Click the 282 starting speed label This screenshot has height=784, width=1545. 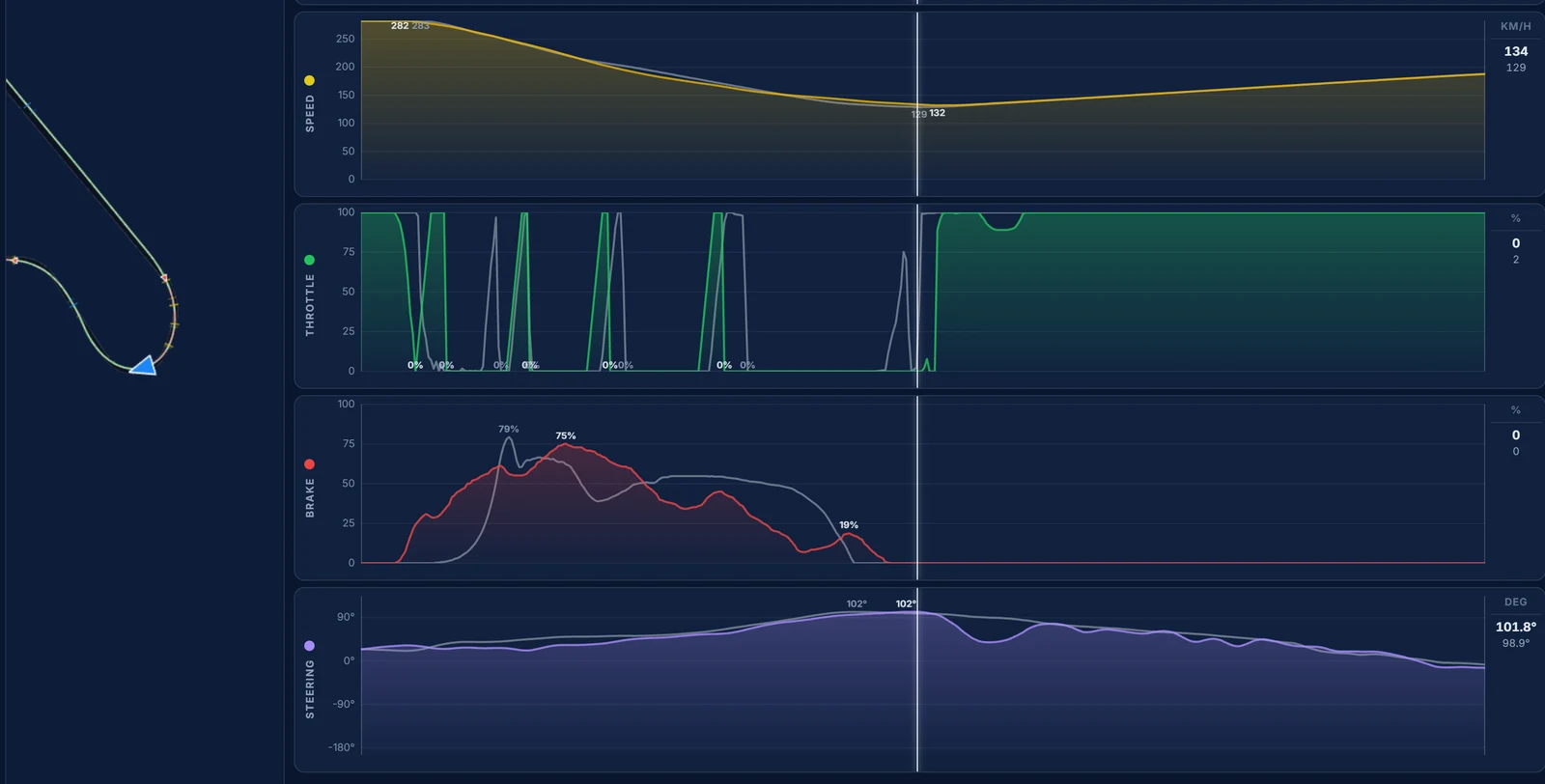pyautogui.click(x=400, y=26)
